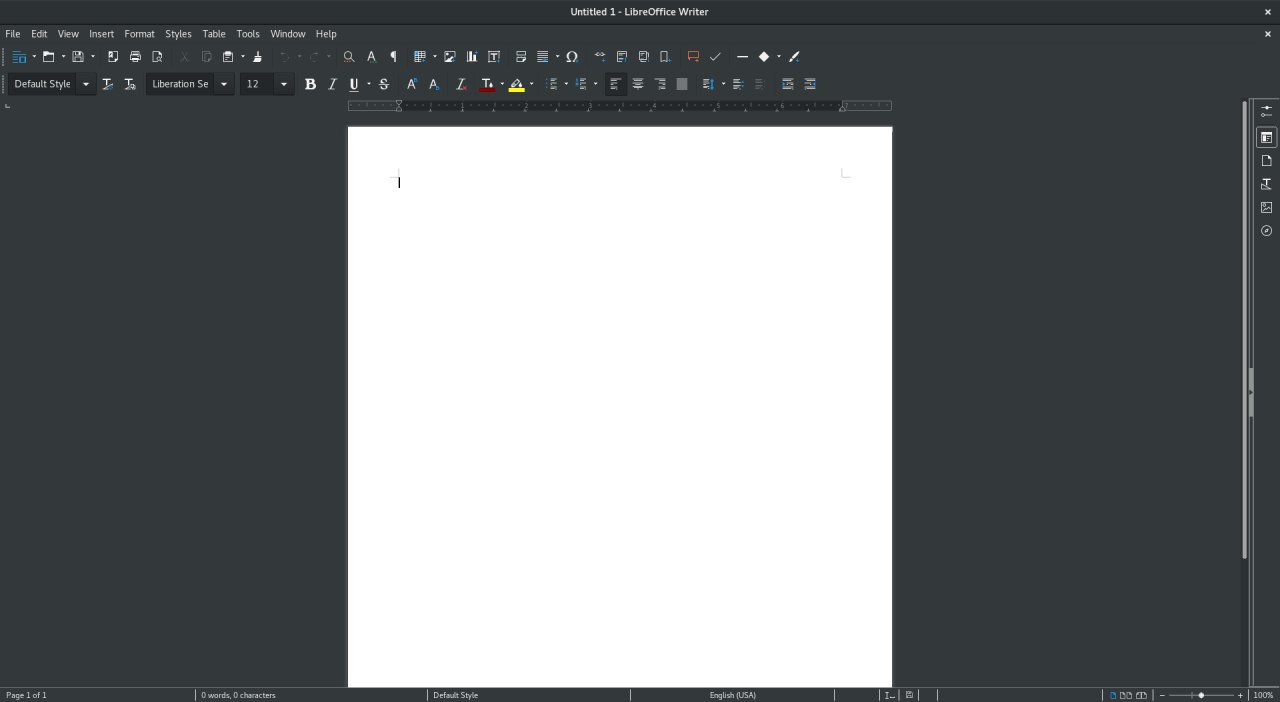Open Paragraph Style dropdown arrow

coord(86,84)
